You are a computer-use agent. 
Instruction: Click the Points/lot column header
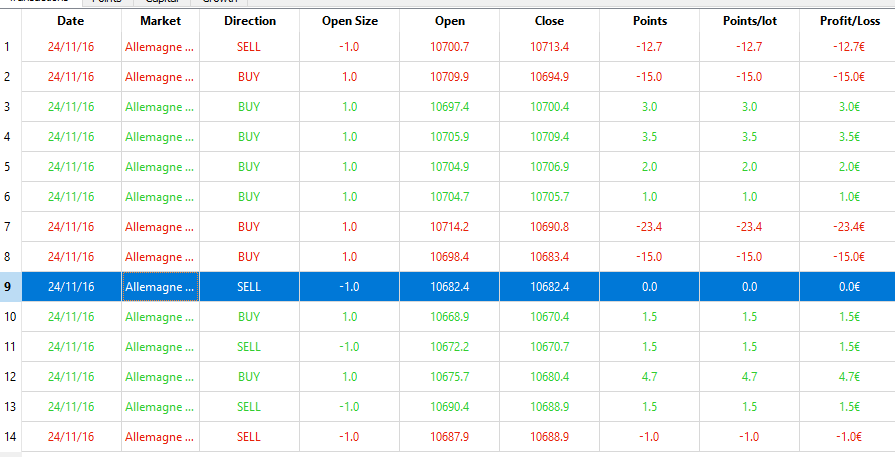pos(749,21)
